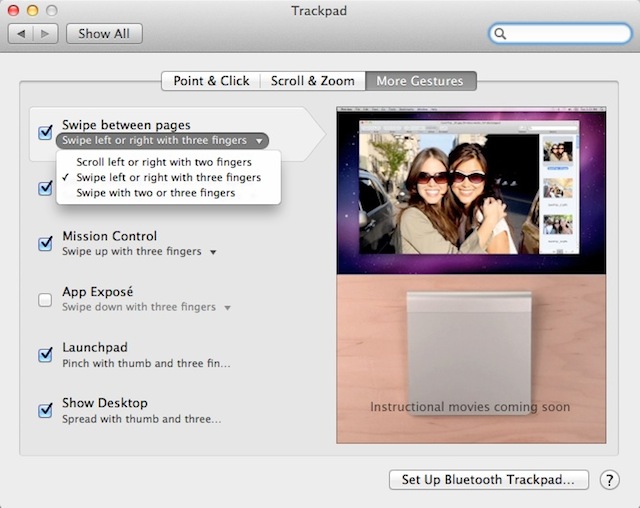Collapse the Swipe between pages gesture dropdown
Viewport: 640px width, 508px height.
coord(162,141)
